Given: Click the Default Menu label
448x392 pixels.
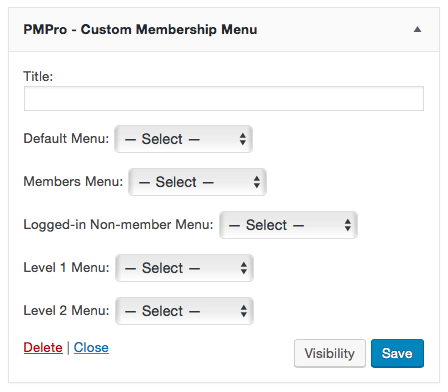Looking at the screenshot, I should pyautogui.click(x=66, y=139).
